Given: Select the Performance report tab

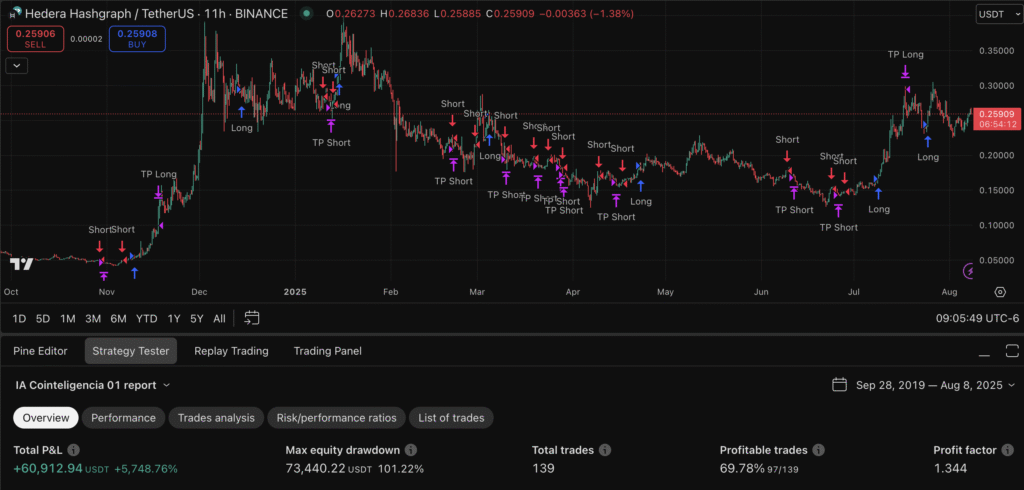Looking at the screenshot, I should (123, 417).
